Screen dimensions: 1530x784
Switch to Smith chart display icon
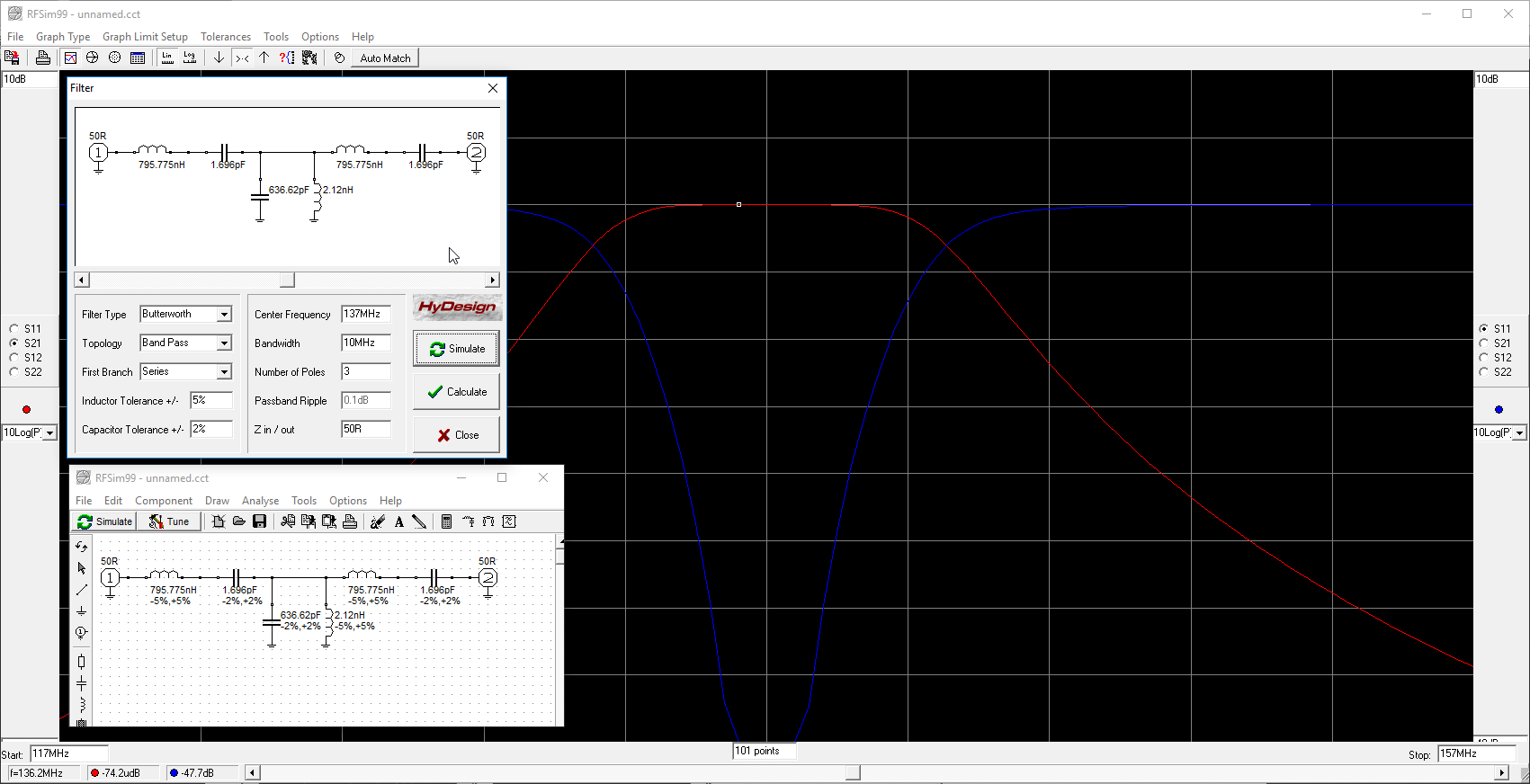(93, 58)
